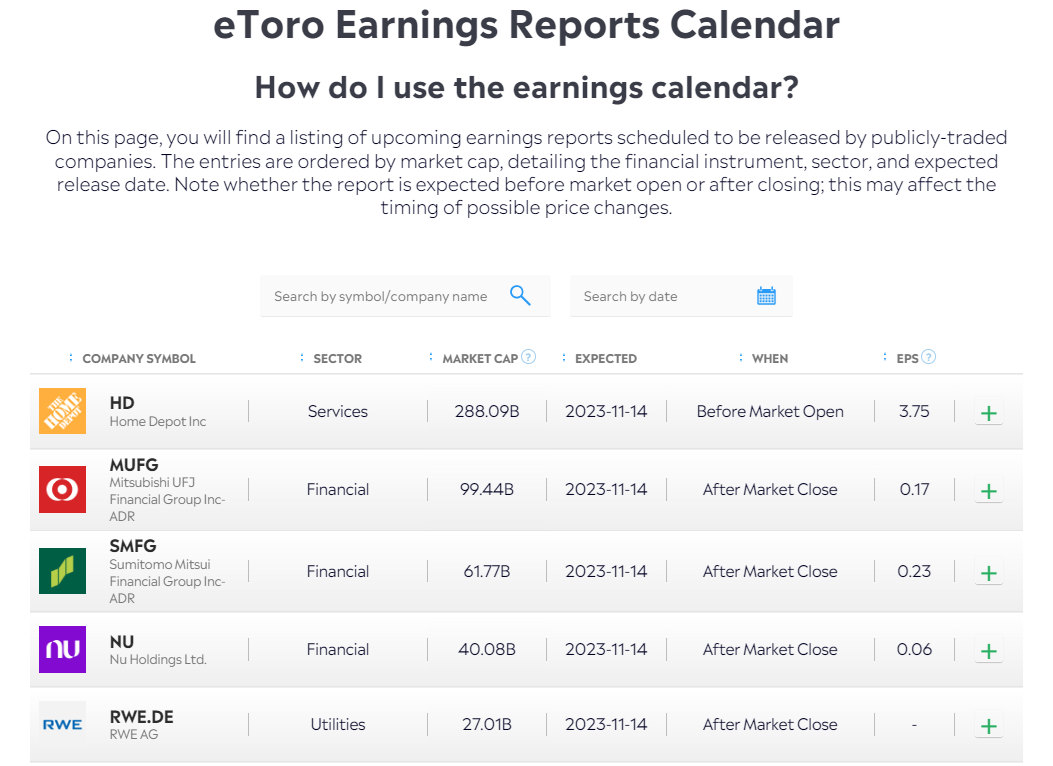The image size is (1053, 766).
Task: Click the 99.44B market cap value
Action: (x=487, y=489)
